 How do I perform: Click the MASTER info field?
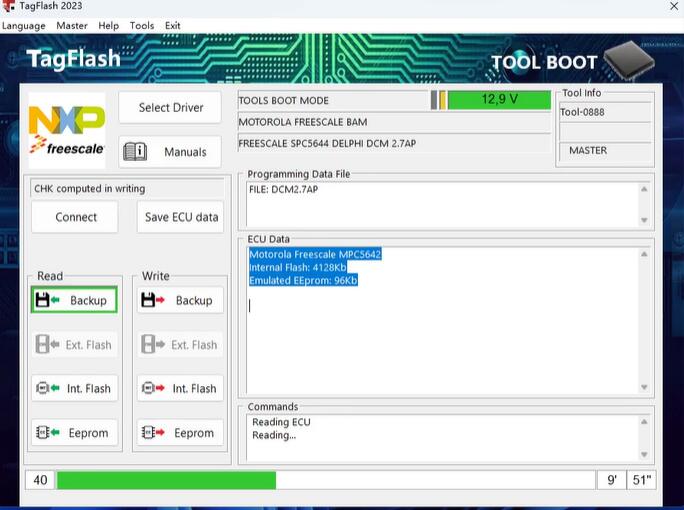(605, 151)
